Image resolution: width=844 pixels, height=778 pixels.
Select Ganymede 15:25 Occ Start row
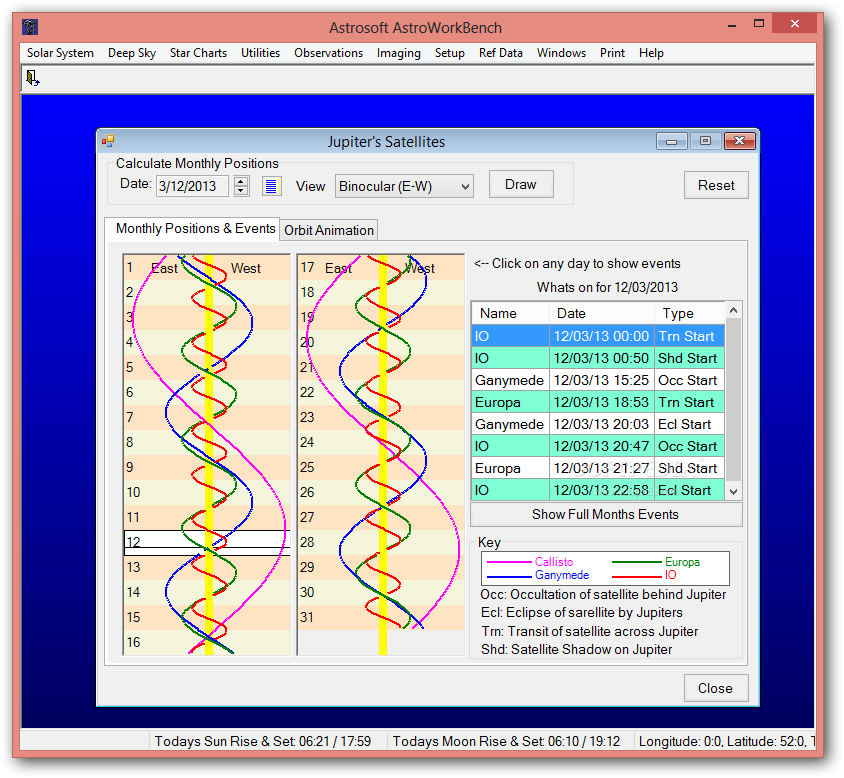(x=598, y=380)
